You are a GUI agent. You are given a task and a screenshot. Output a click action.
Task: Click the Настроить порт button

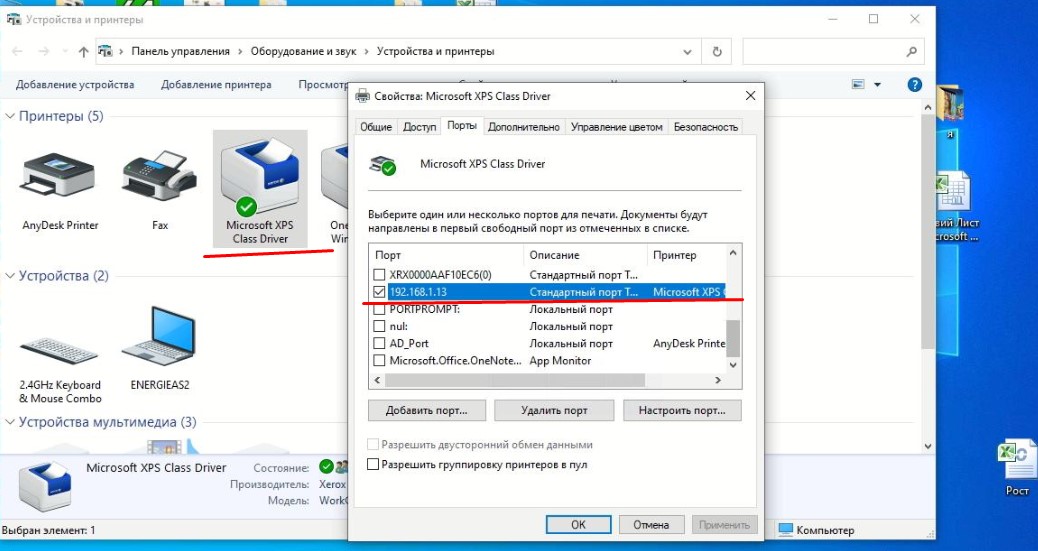click(682, 410)
